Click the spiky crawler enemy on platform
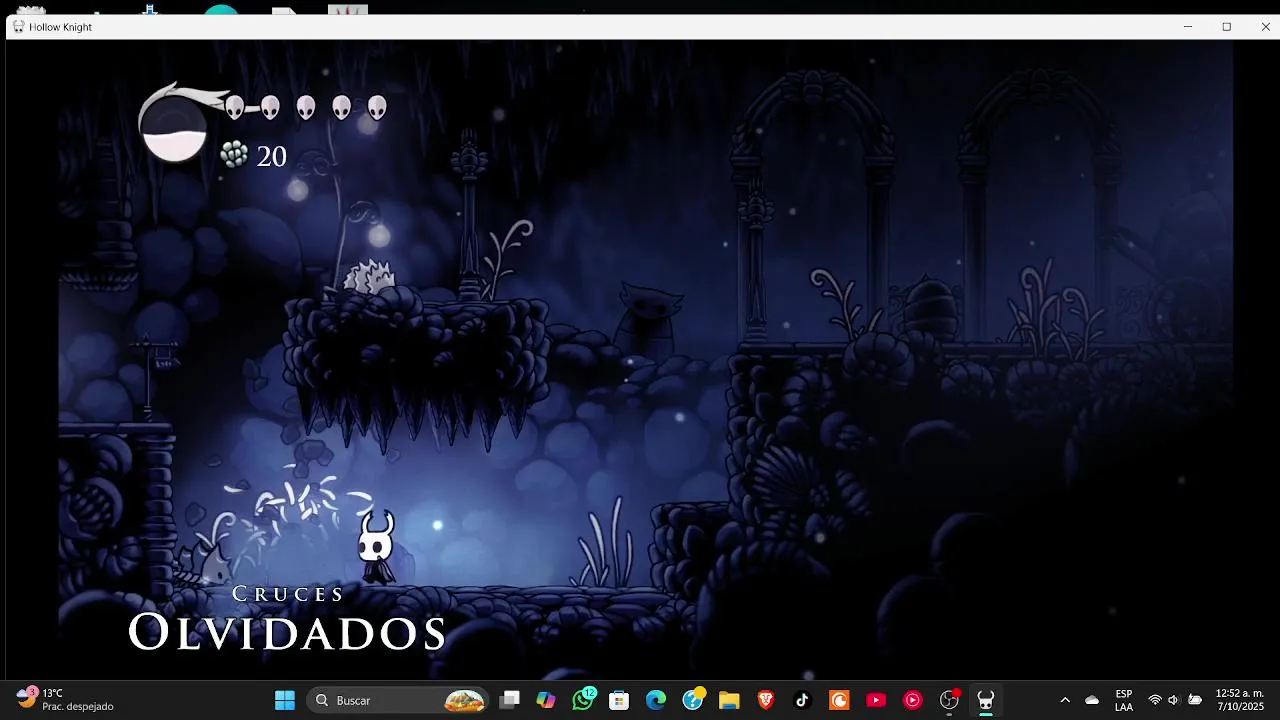 click(369, 278)
